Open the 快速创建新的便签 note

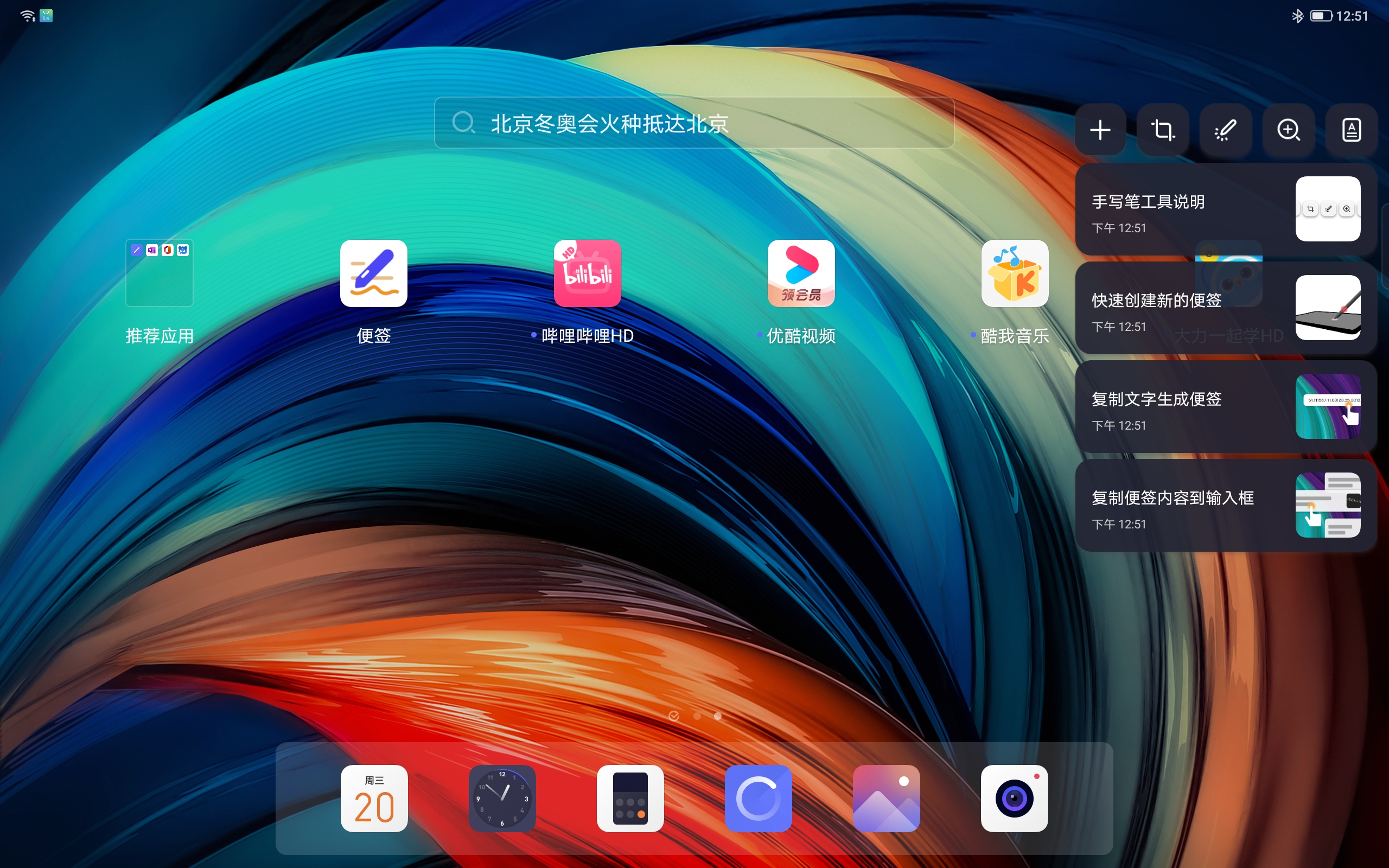[1226, 308]
